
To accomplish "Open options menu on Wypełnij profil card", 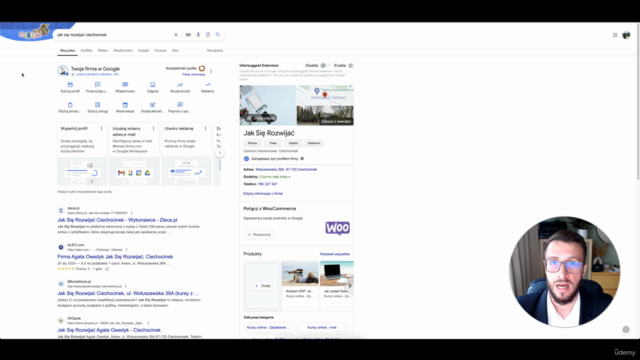I will 102,128.
